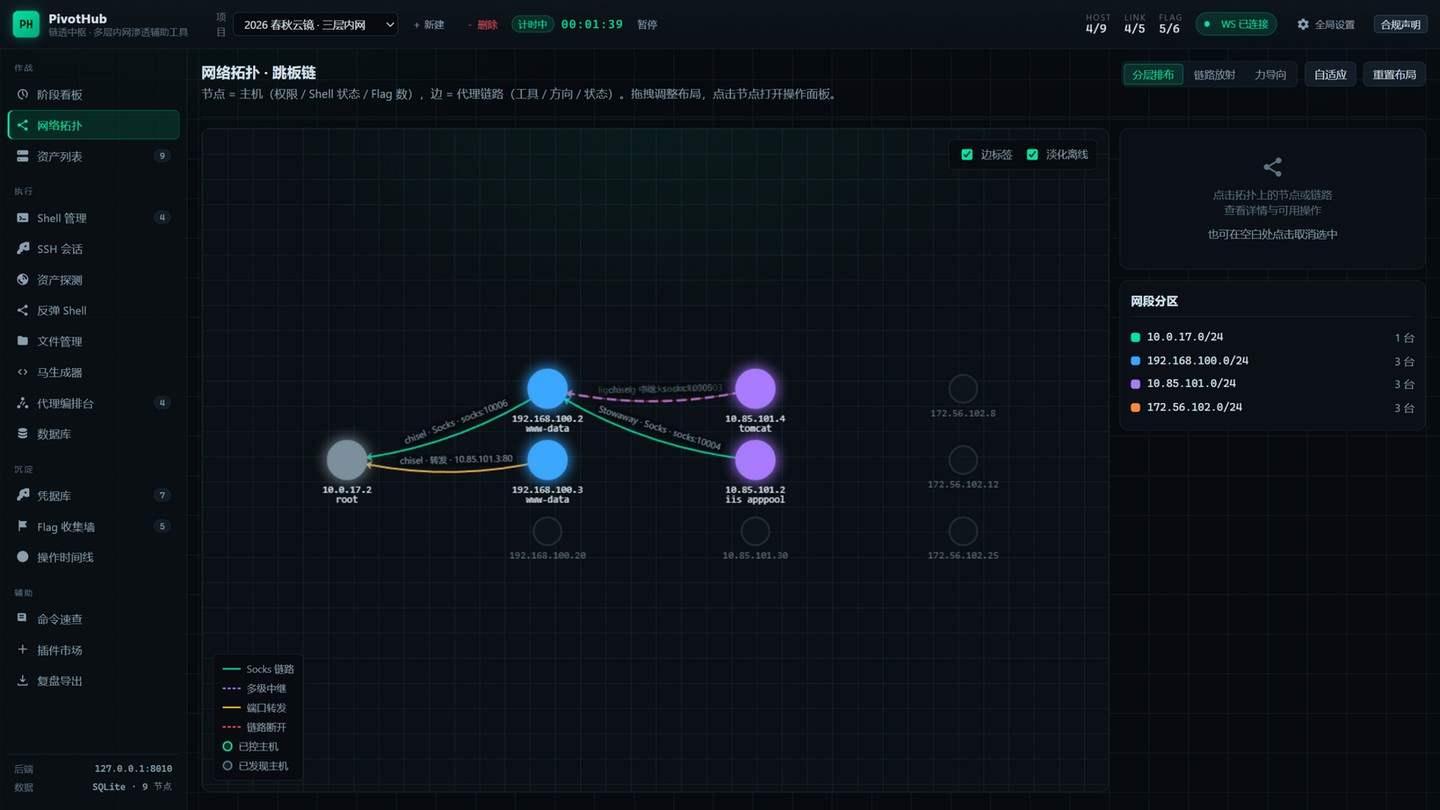Click the 链路断开 legend entry
The height and width of the screenshot is (810, 1440).
click(x=254, y=727)
